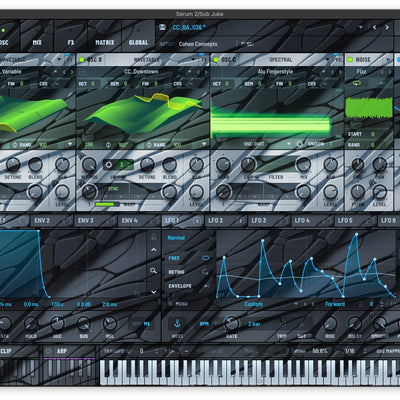This screenshot has width=400, height=400.
Task: Click the OSC B LEVEL knob
Action: [196, 192]
